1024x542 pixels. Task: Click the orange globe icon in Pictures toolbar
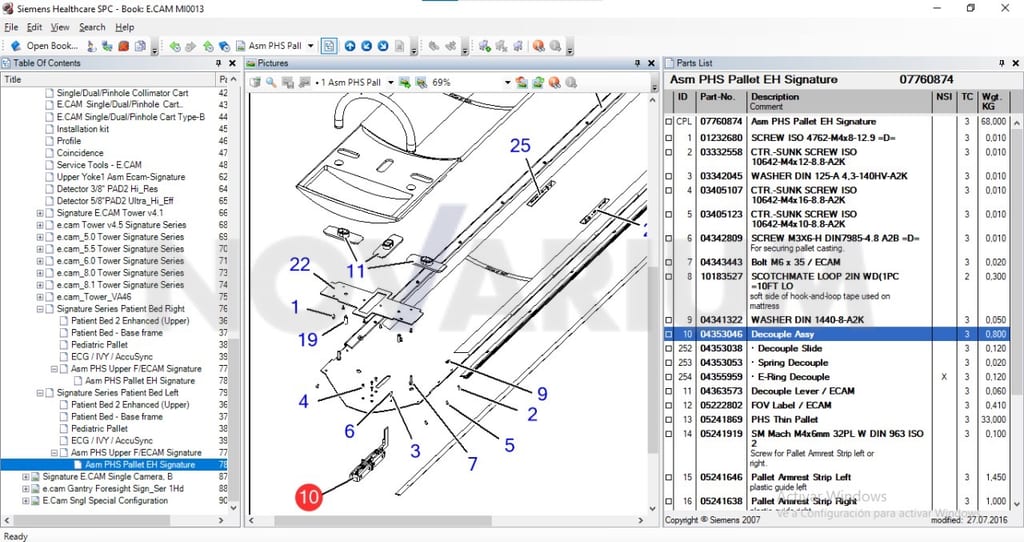click(x=554, y=82)
